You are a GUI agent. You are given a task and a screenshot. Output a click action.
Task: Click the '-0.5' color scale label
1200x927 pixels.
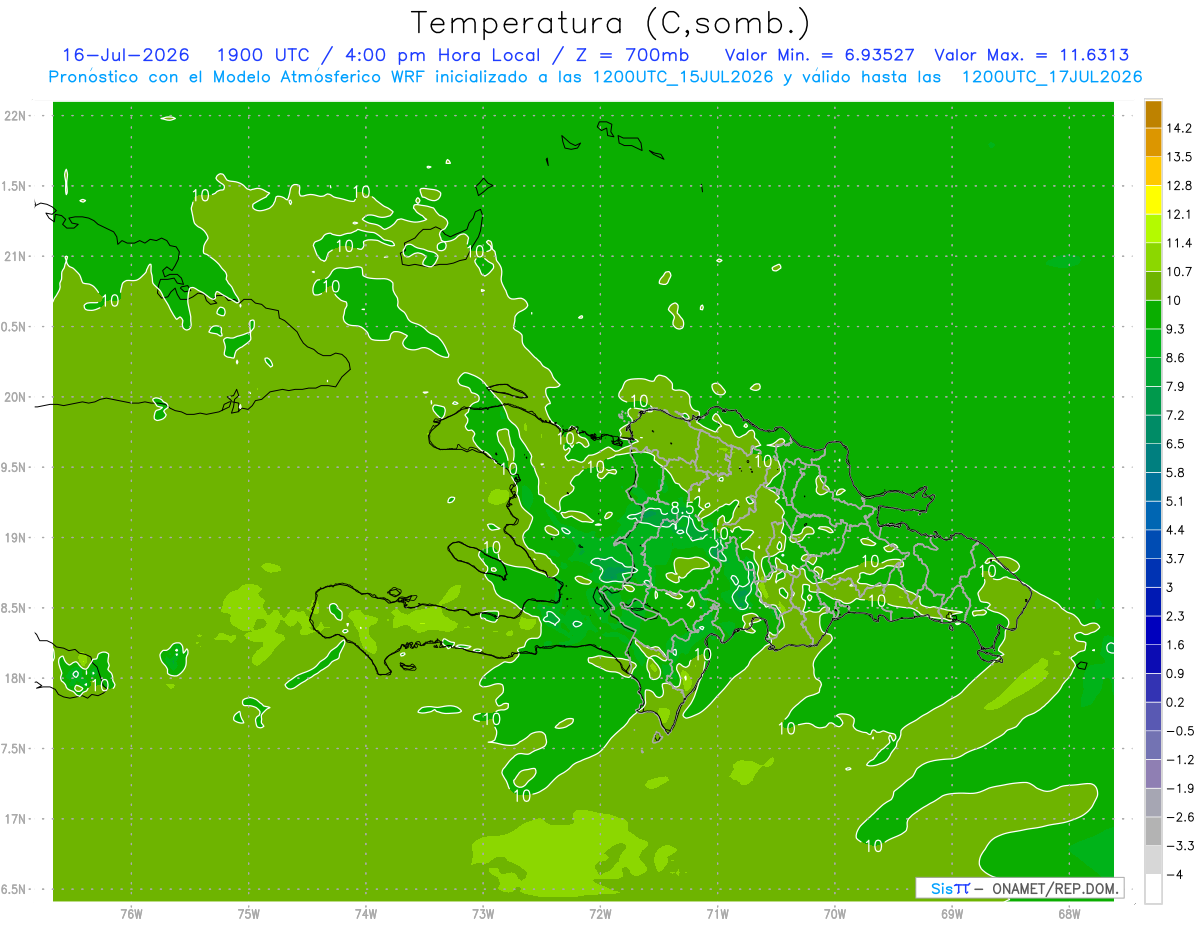tap(1179, 731)
